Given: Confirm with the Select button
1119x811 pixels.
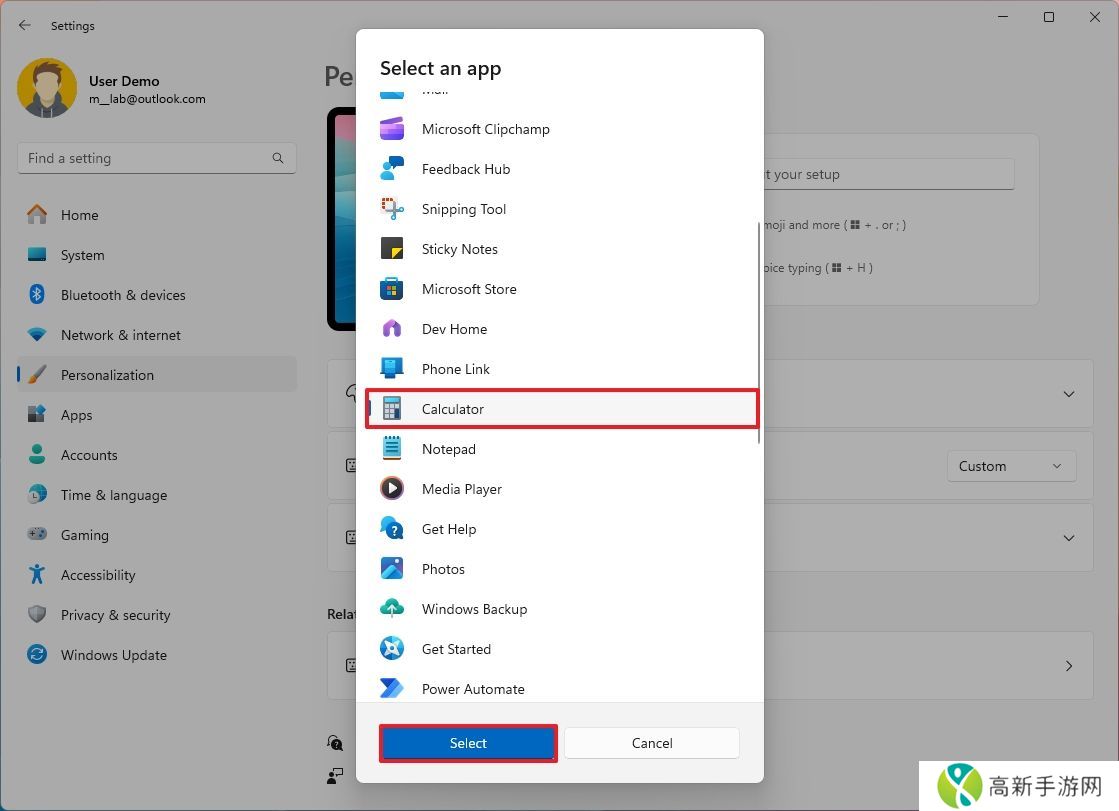Looking at the screenshot, I should tap(468, 743).
